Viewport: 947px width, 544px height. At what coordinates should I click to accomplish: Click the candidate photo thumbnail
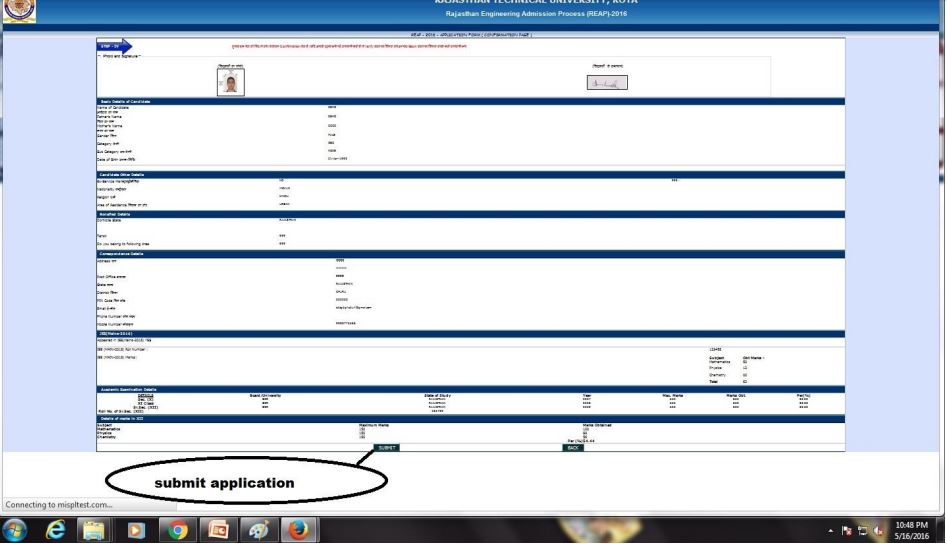point(230,84)
